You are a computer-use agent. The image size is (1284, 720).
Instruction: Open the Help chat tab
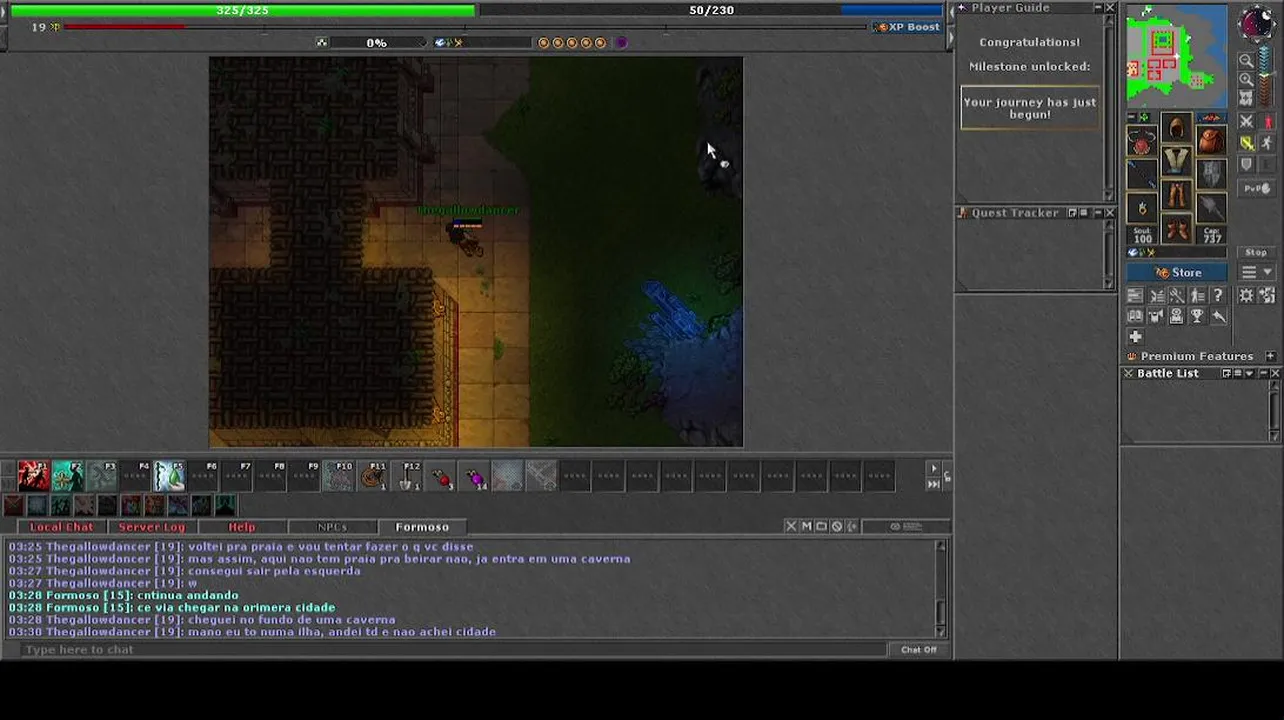point(242,527)
